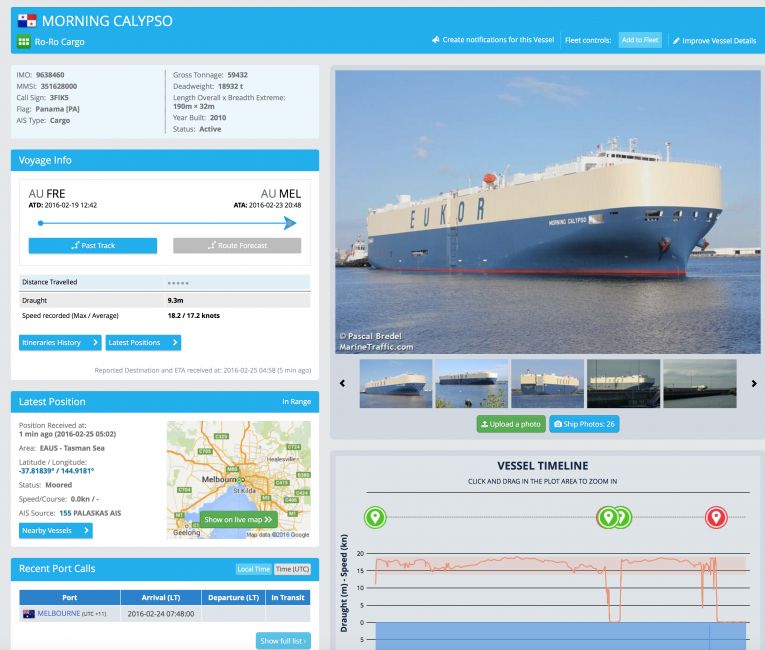Show Nearby Vessels

56,530
